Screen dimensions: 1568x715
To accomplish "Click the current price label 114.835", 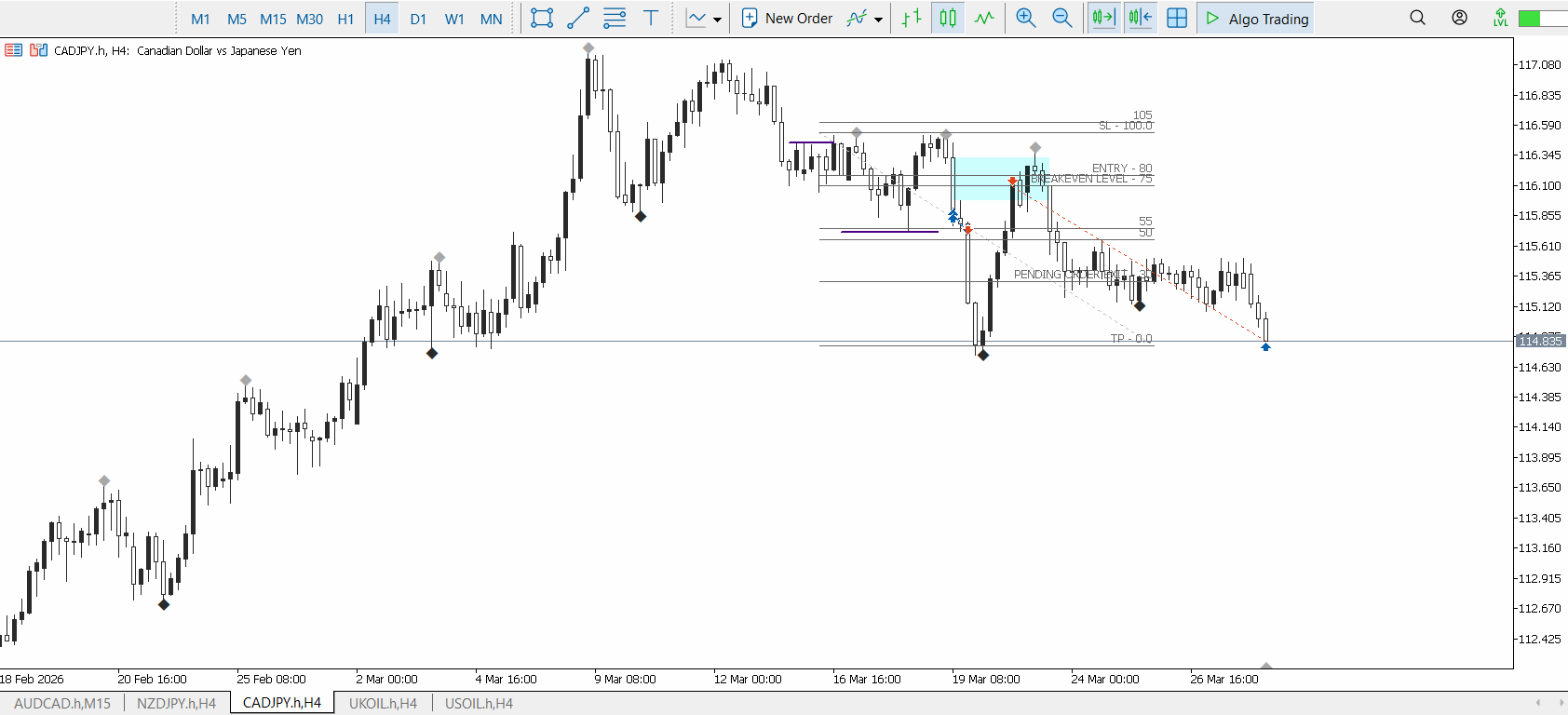I will [x=1540, y=342].
